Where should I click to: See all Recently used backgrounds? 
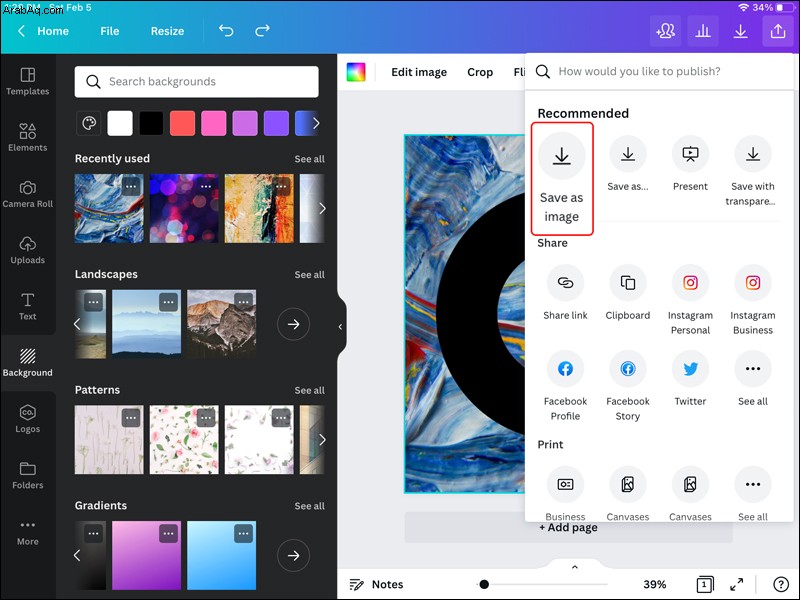309,159
